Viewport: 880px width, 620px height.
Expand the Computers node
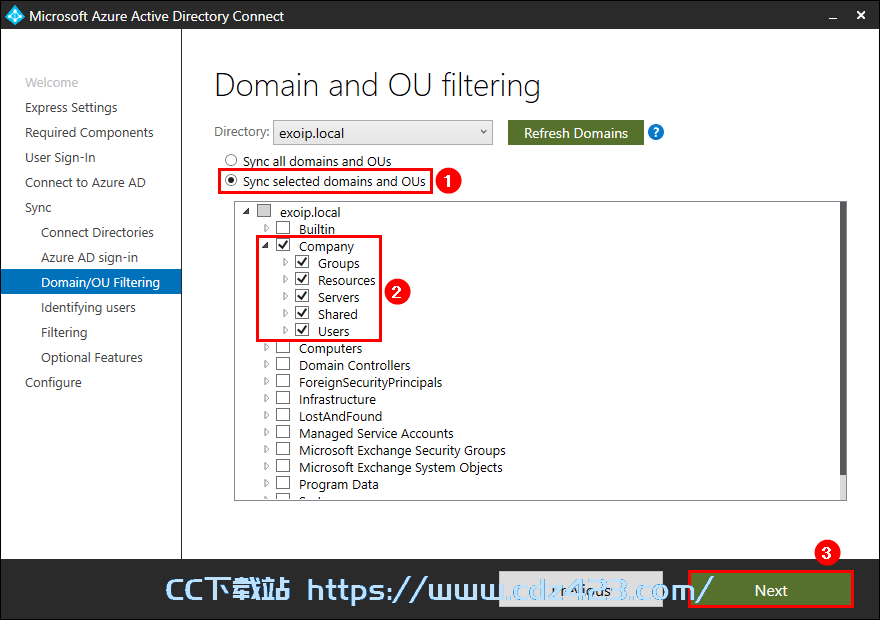click(266, 347)
